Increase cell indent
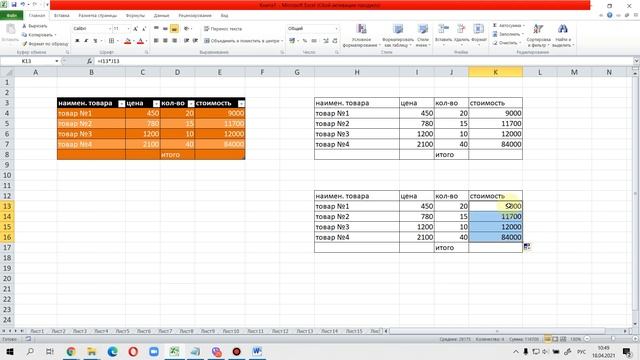The width and height of the screenshot is (640, 360). [196, 41]
